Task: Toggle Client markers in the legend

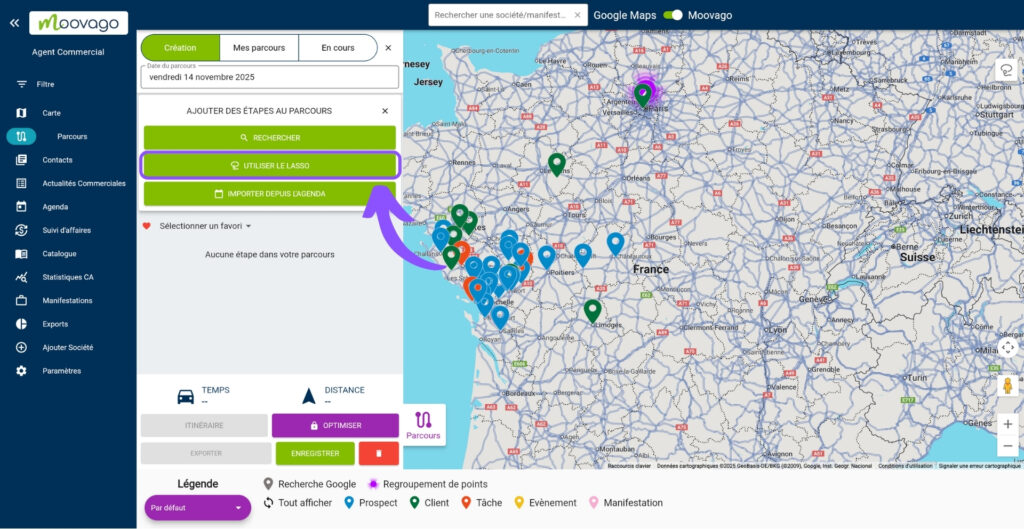Action: coord(429,503)
